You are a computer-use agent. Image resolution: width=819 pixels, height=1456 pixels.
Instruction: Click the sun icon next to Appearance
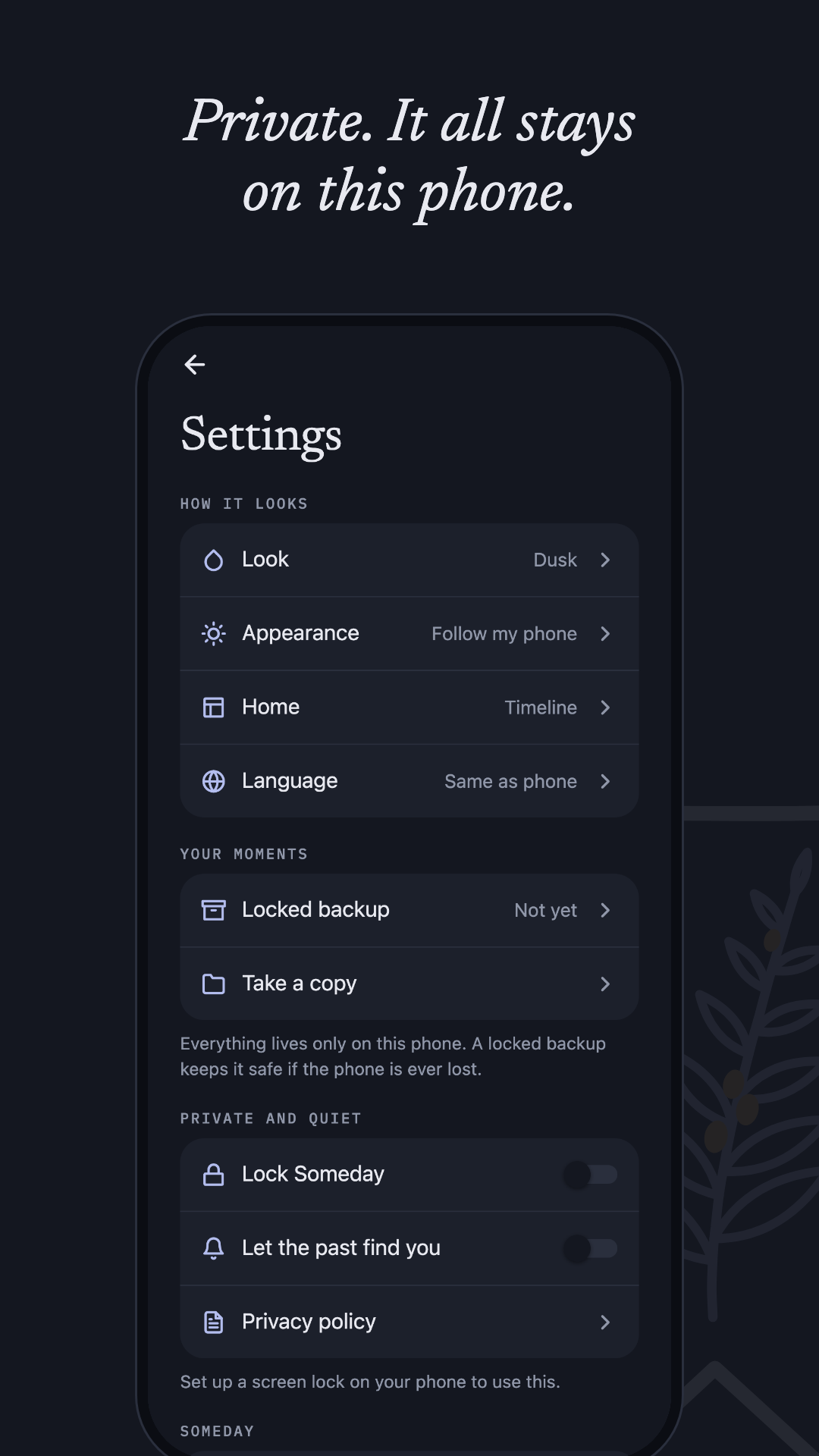coord(214,634)
